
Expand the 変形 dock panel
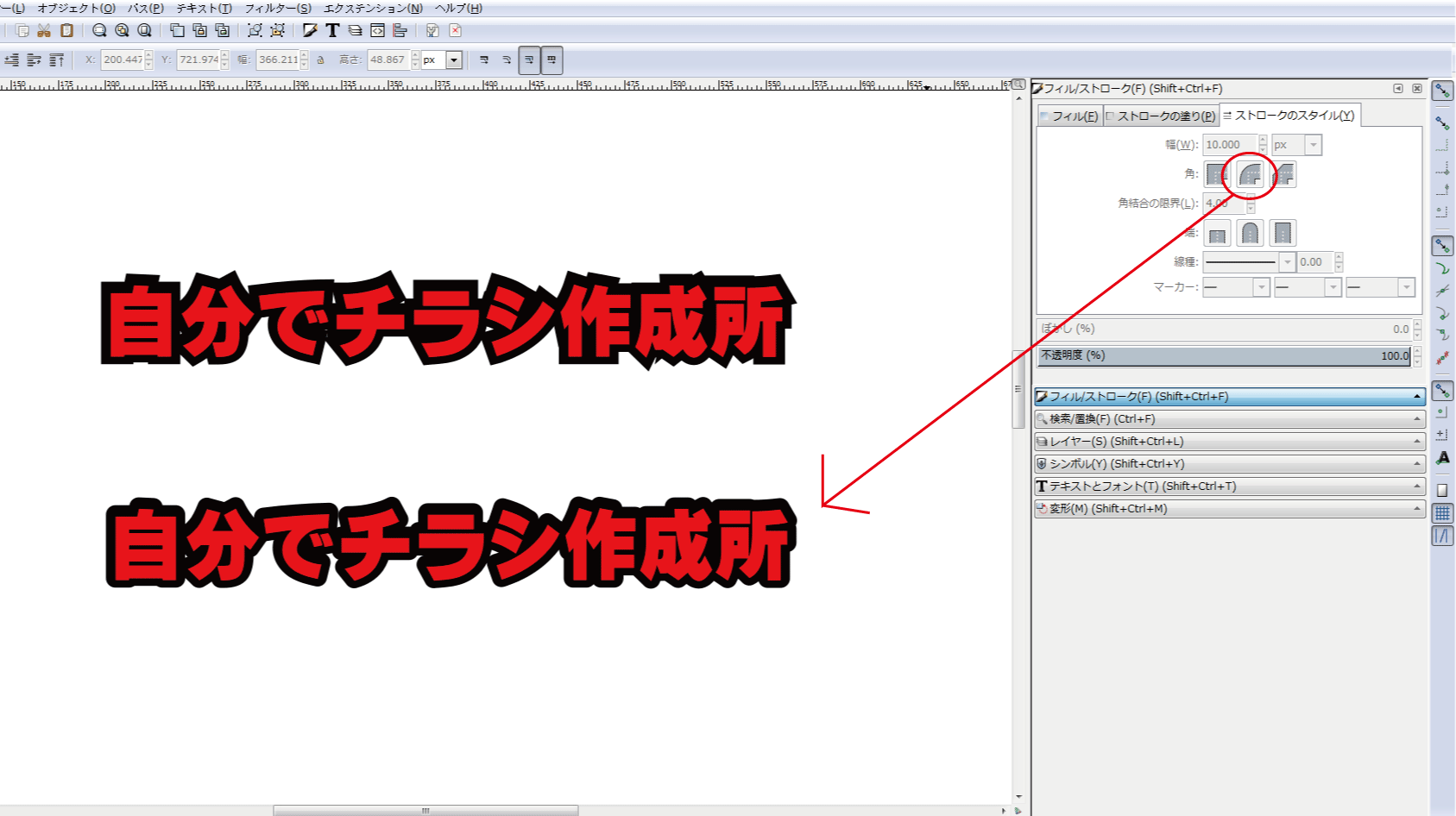1229,509
